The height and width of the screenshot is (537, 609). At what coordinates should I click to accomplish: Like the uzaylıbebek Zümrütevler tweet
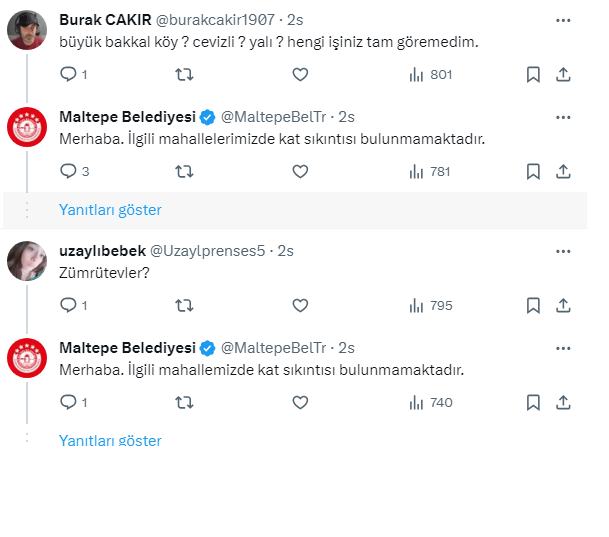click(x=300, y=305)
